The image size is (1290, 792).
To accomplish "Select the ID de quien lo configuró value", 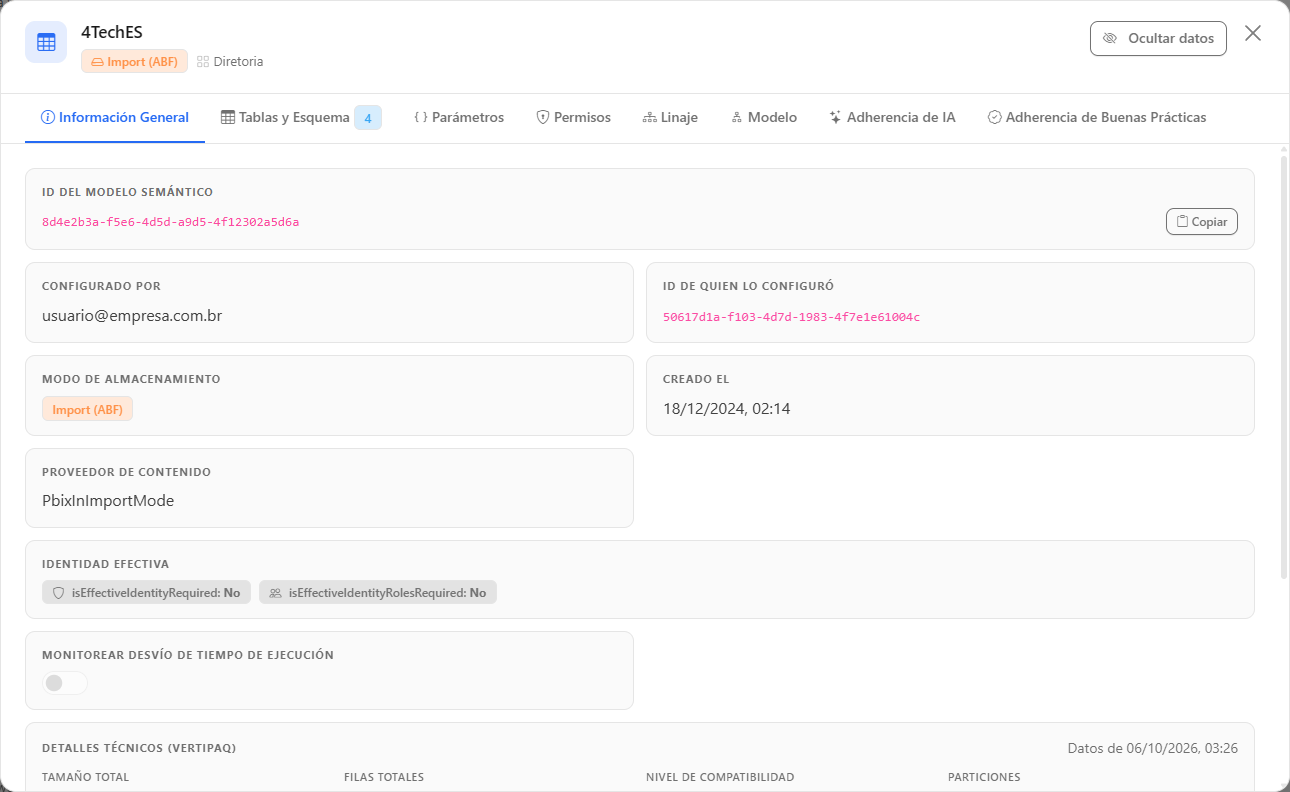I will [791, 317].
